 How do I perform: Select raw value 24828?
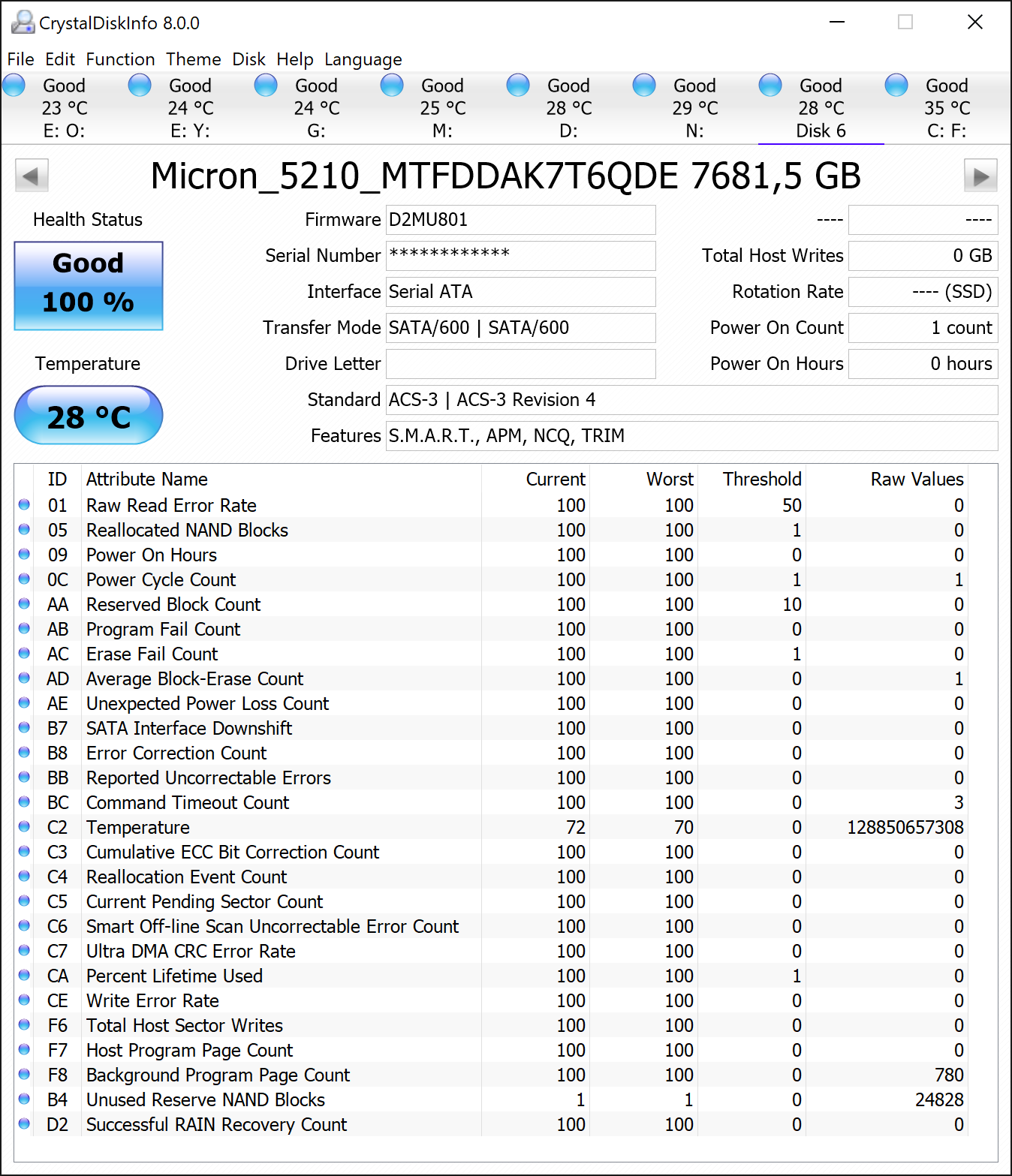click(939, 1100)
